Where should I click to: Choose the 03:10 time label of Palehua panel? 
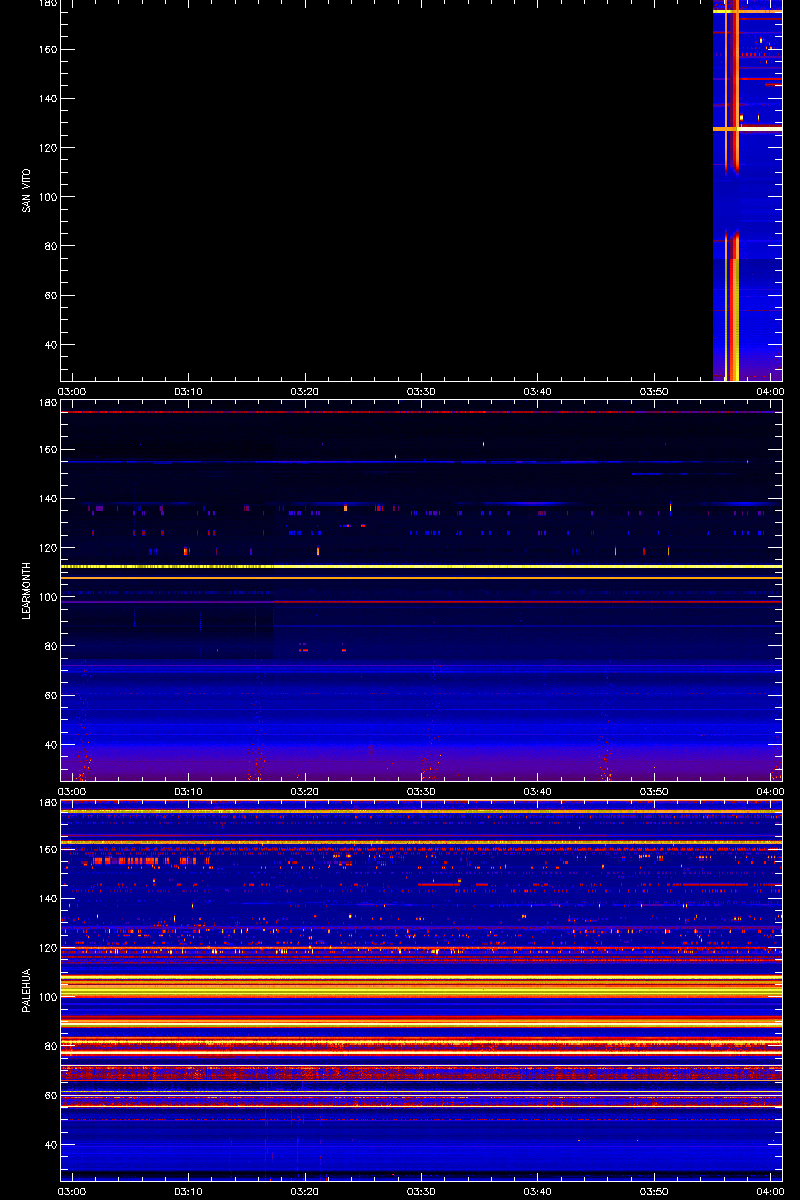tap(188, 1192)
